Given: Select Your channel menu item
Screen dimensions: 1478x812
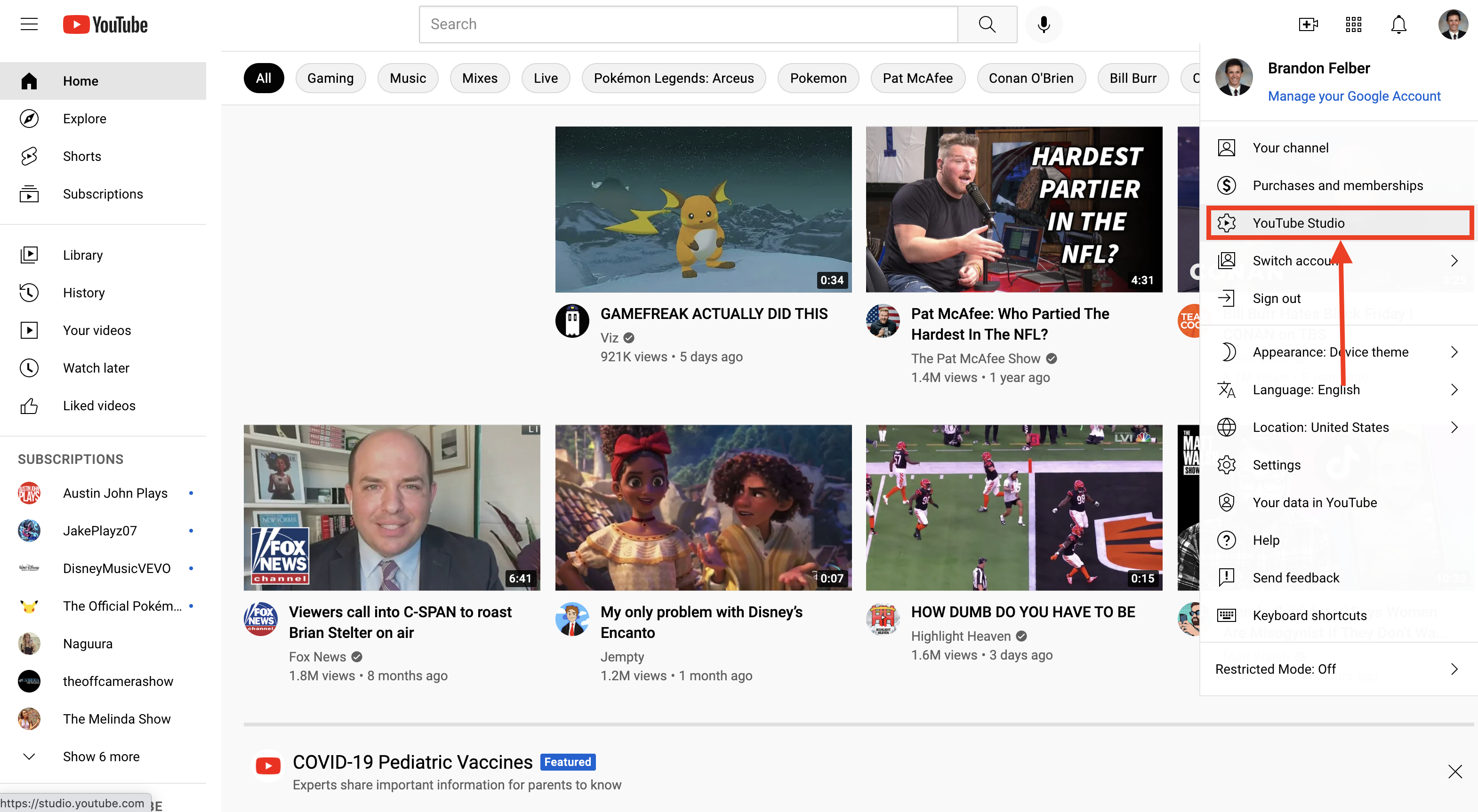Looking at the screenshot, I should pos(1339,148).
